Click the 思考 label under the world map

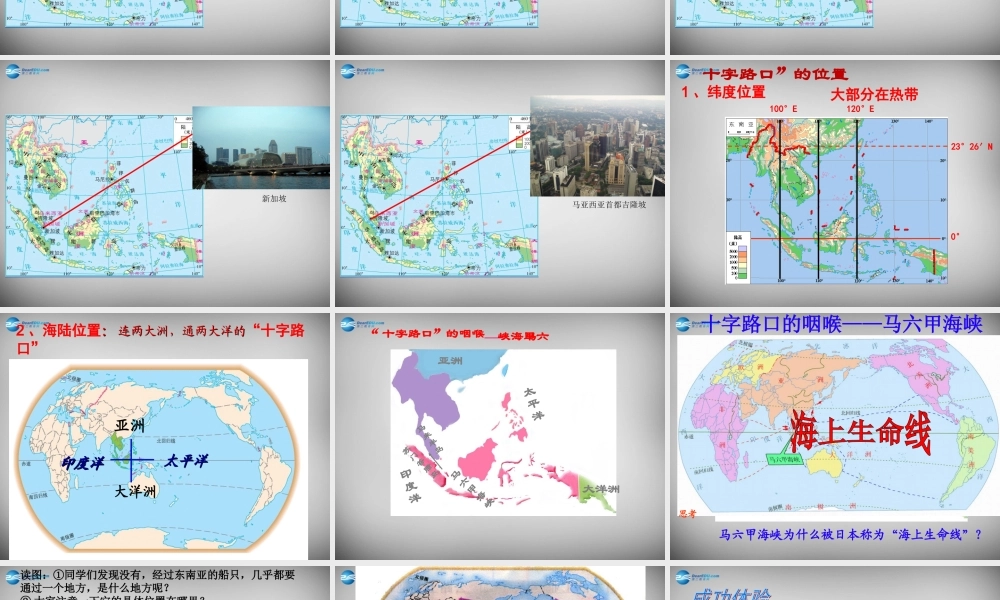click(688, 514)
